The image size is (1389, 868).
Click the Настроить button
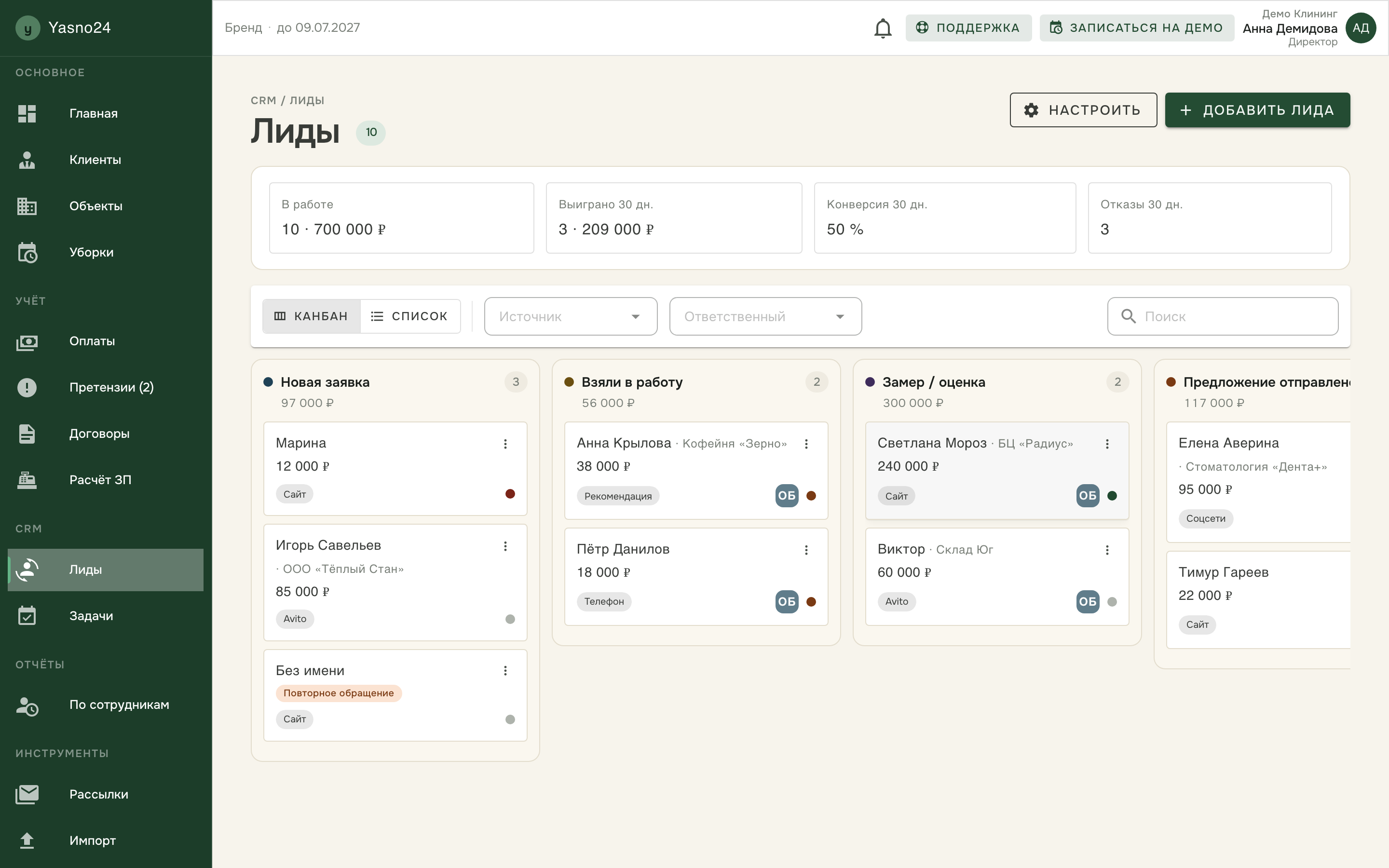[x=1083, y=110]
